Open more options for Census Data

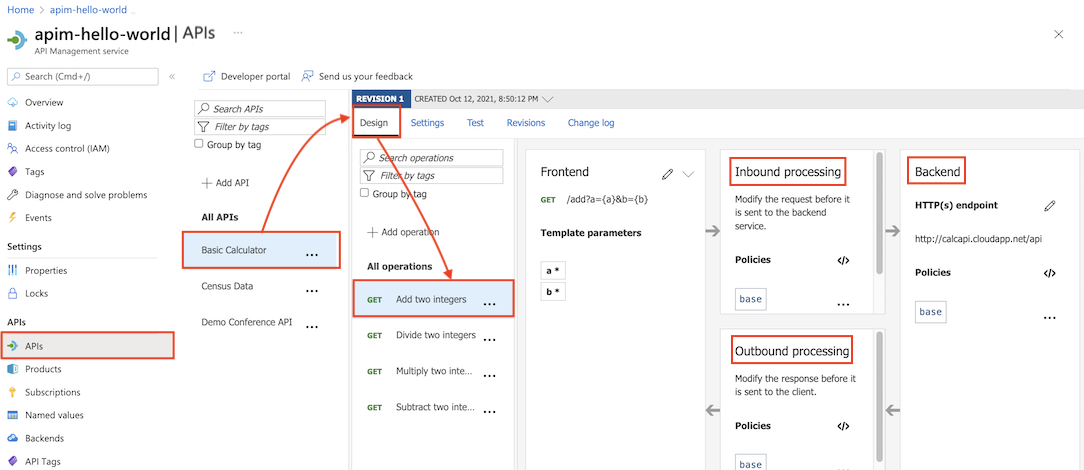(312, 291)
